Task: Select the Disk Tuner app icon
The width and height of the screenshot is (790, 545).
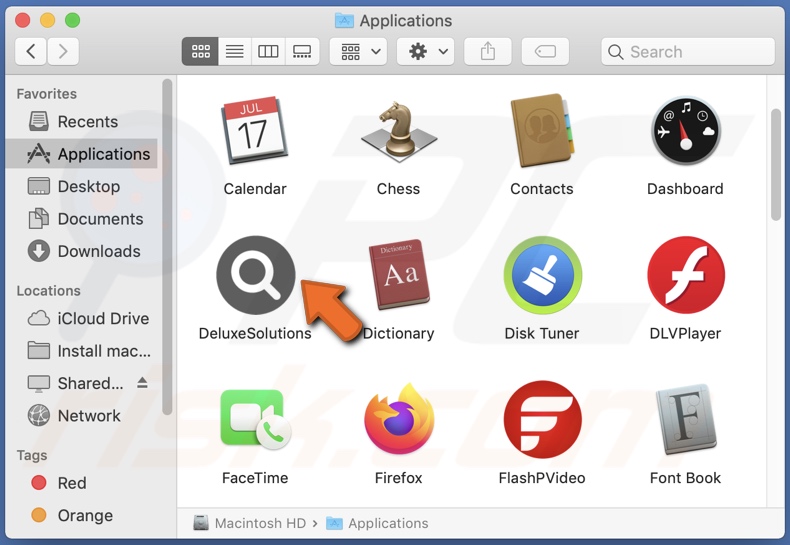Action: [543, 275]
